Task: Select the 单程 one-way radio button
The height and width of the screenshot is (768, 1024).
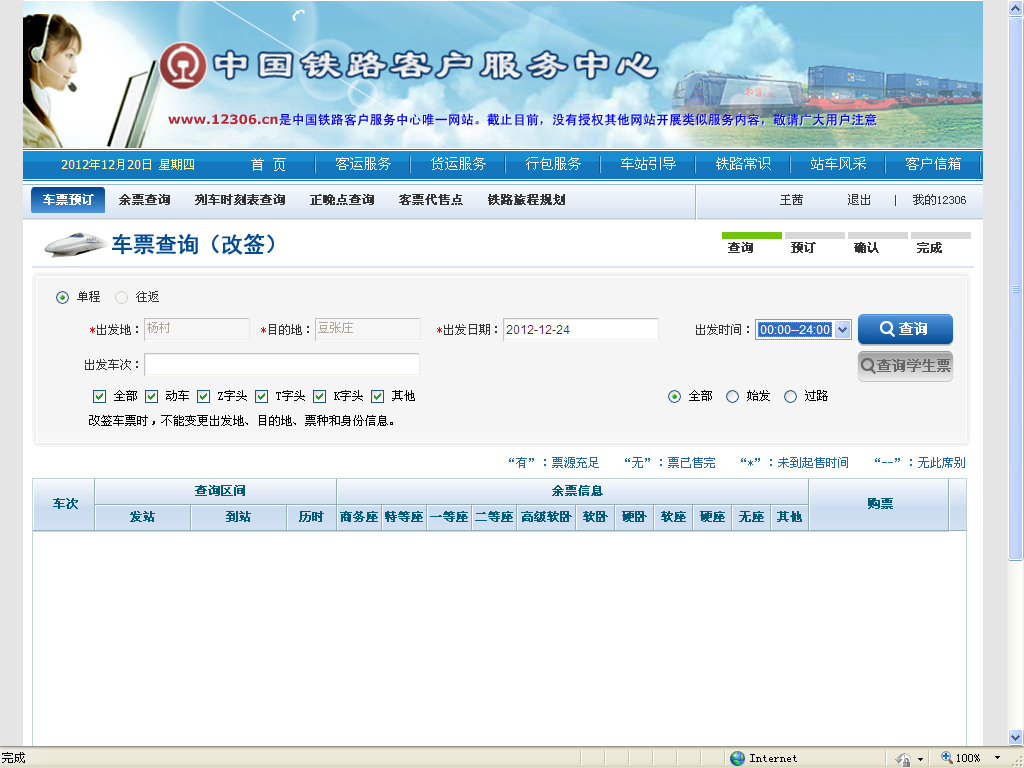Action: (62, 298)
